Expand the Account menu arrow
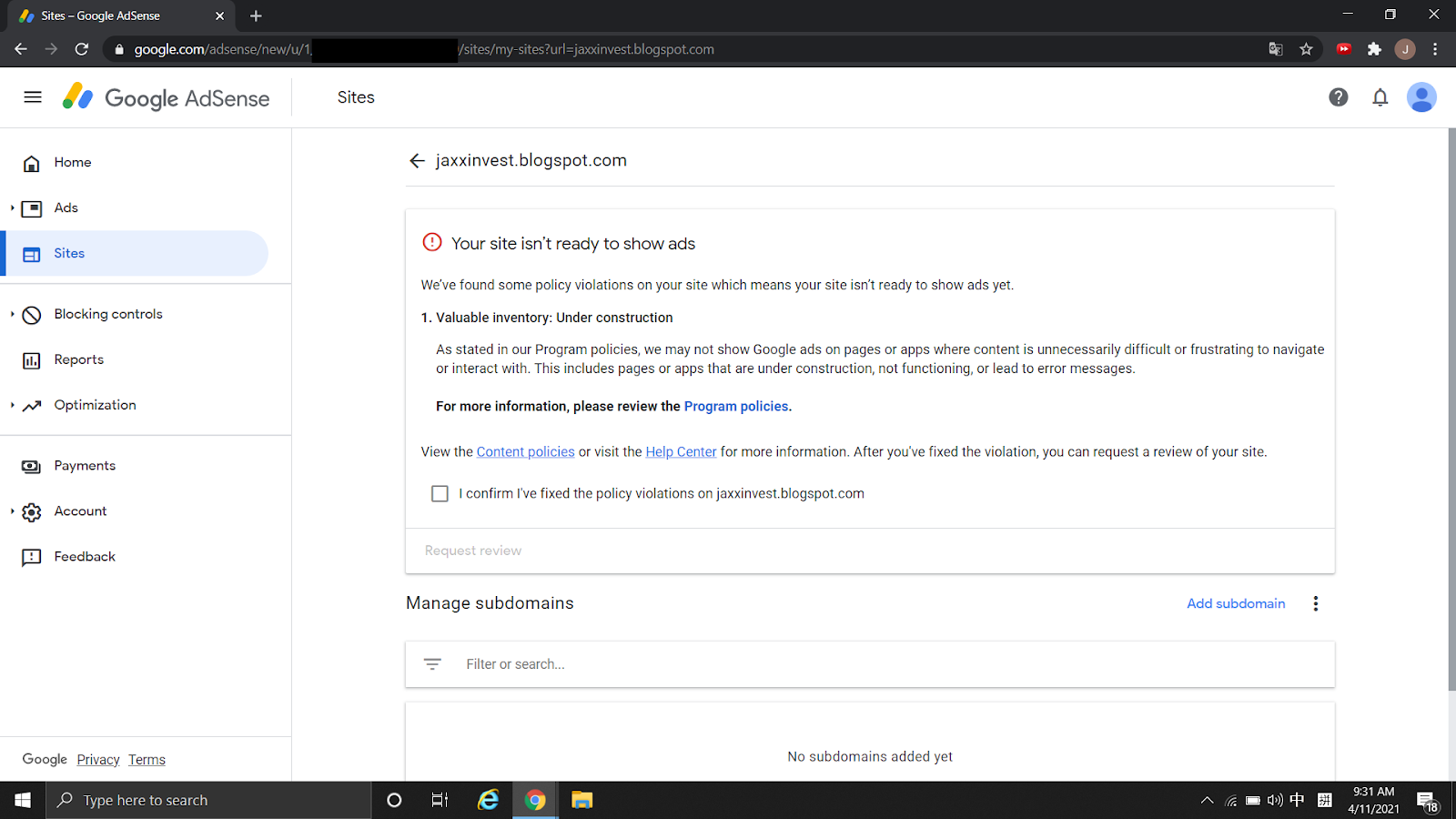The width and height of the screenshot is (1456, 819). coord(13,511)
